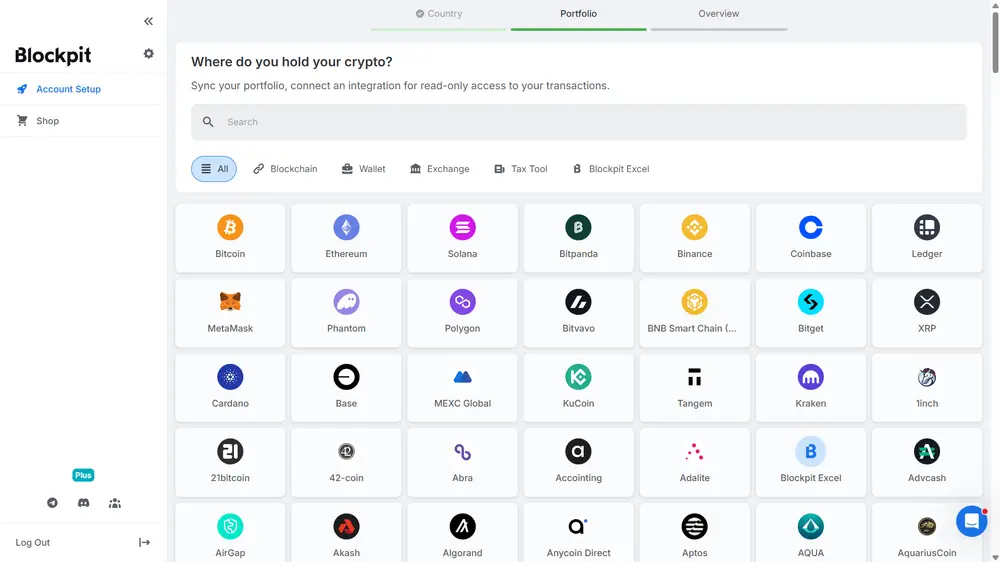Open settings gear next to Blockpit logo
1000x562 pixels.
(x=149, y=54)
